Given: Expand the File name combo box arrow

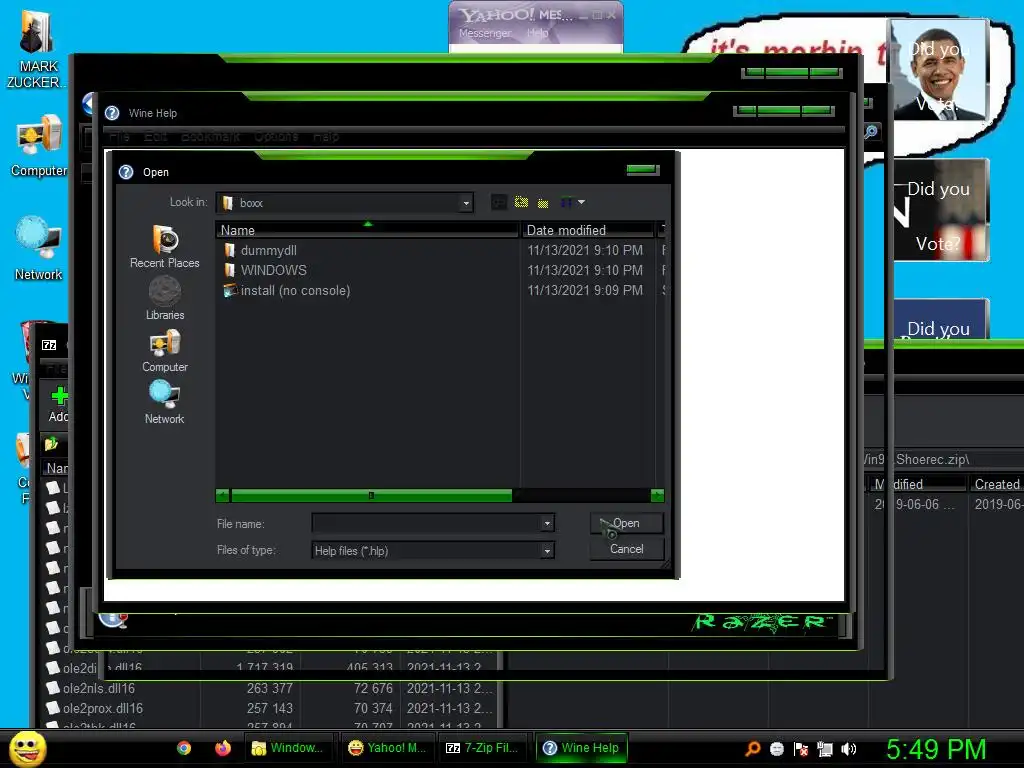Looking at the screenshot, I should click(547, 523).
